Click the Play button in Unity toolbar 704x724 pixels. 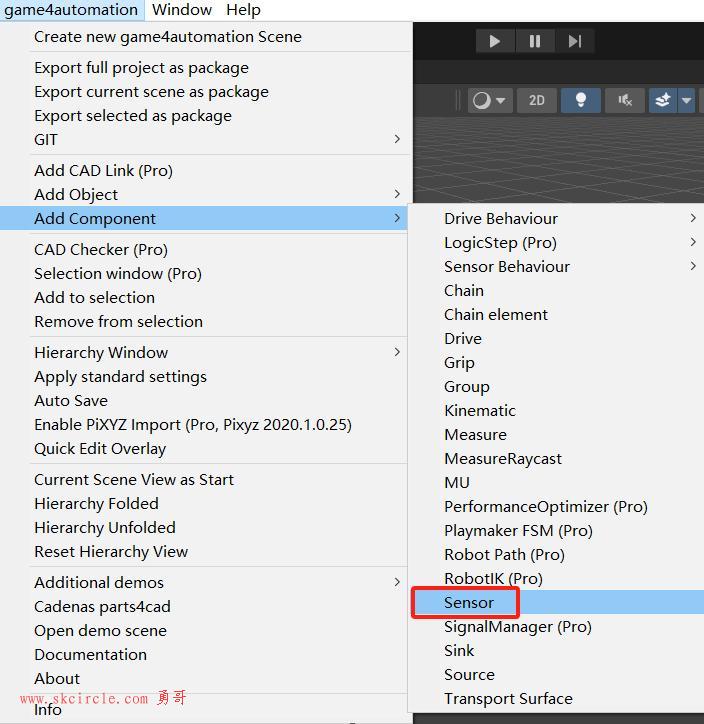(495, 42)
